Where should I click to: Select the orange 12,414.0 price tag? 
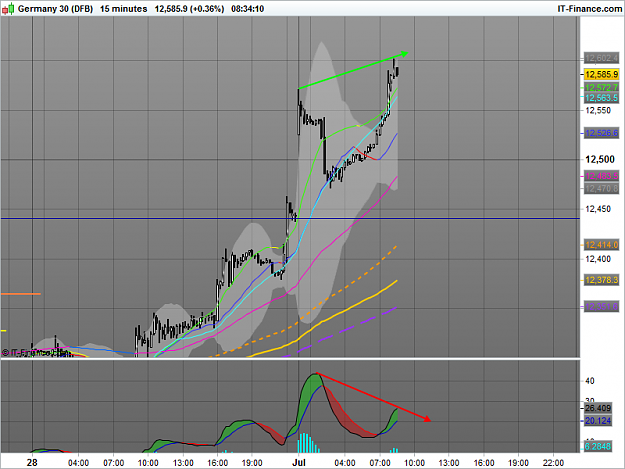[601, 245]
